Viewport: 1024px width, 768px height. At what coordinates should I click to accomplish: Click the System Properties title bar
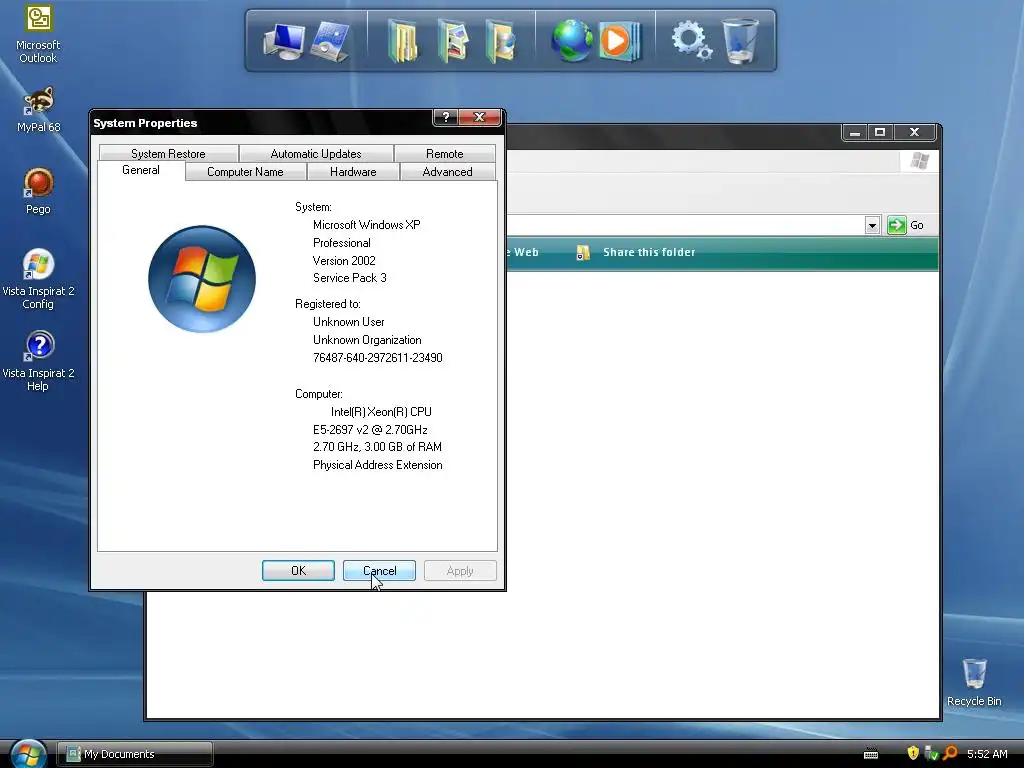coord(261,123)
